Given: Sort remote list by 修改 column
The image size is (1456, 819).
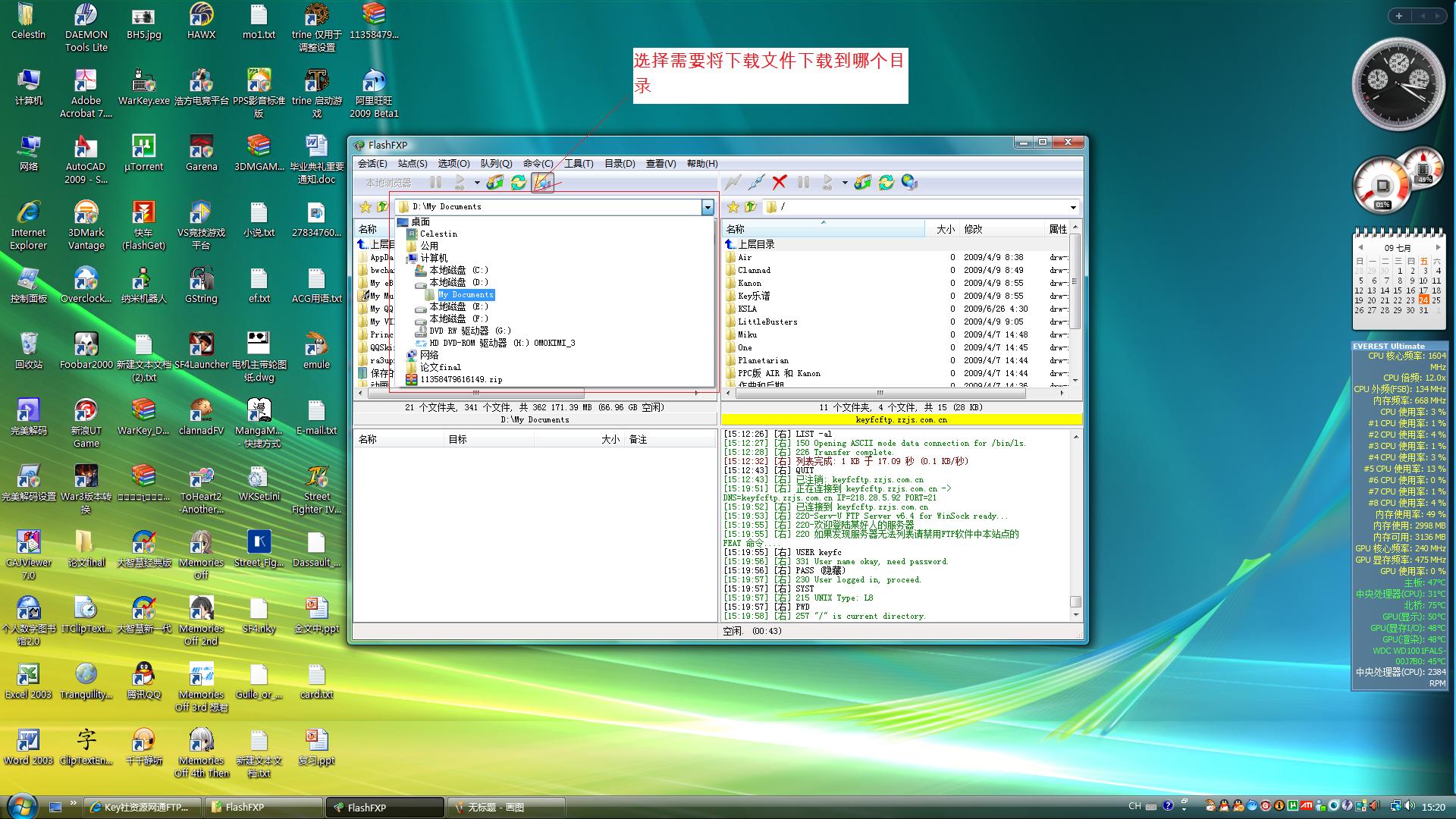Looking at the screenshot, I should (x=1003, y=229).
